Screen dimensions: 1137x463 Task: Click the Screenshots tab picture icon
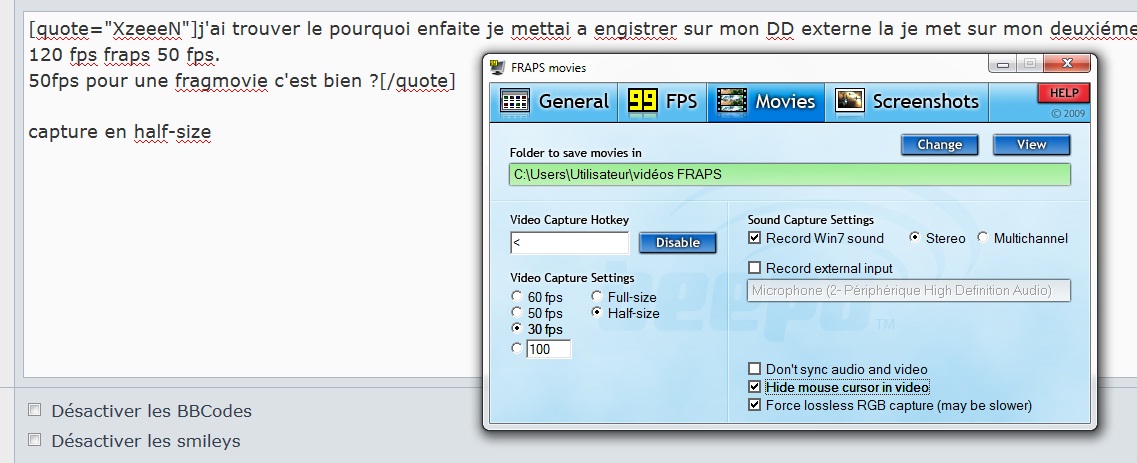850,101
